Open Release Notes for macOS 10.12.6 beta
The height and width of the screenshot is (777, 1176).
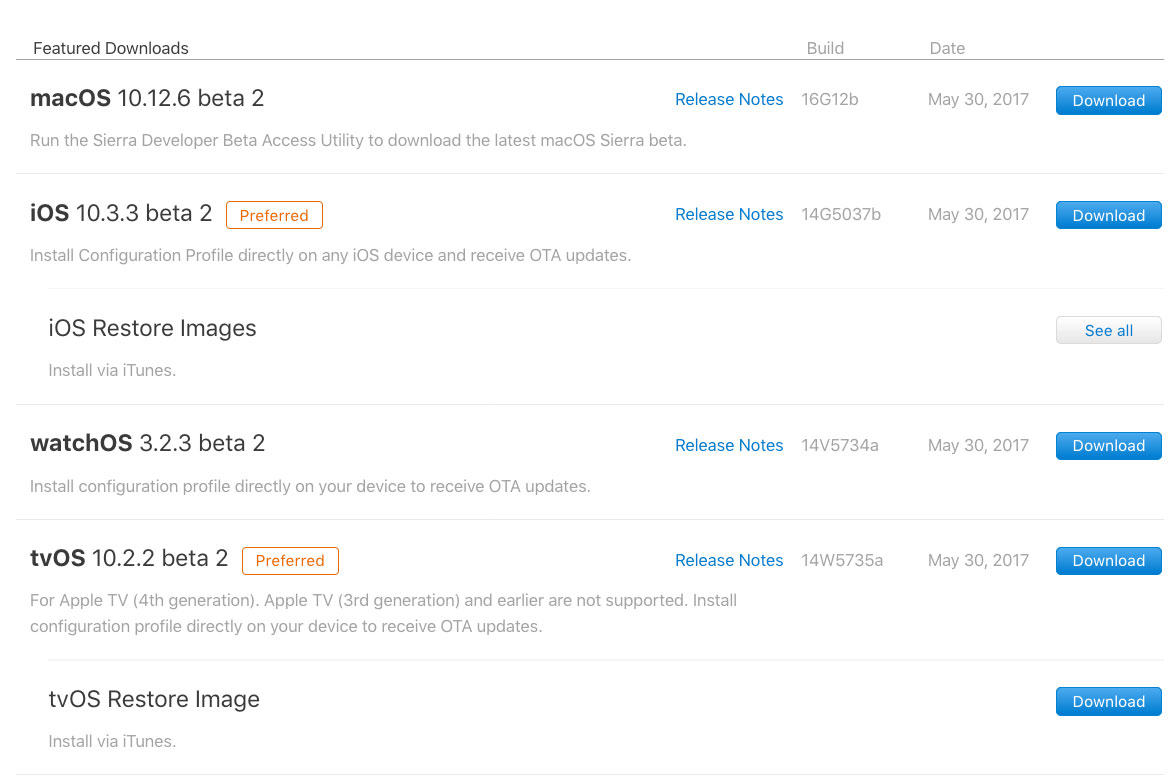pos(729,100)
